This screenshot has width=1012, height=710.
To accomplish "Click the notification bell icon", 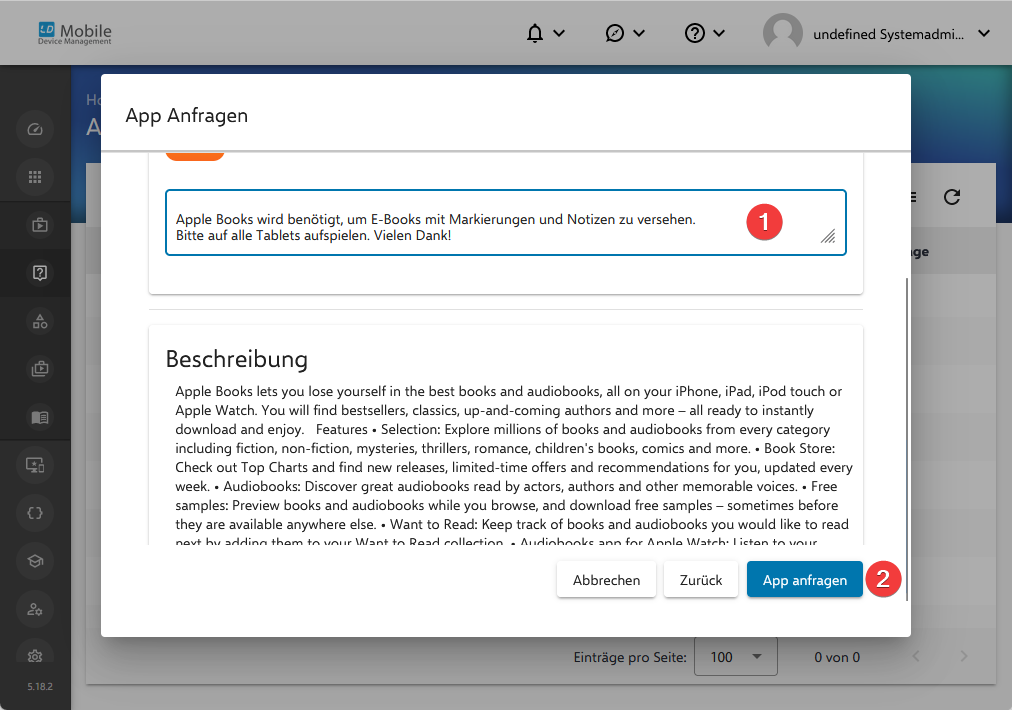I will (534, 33).
